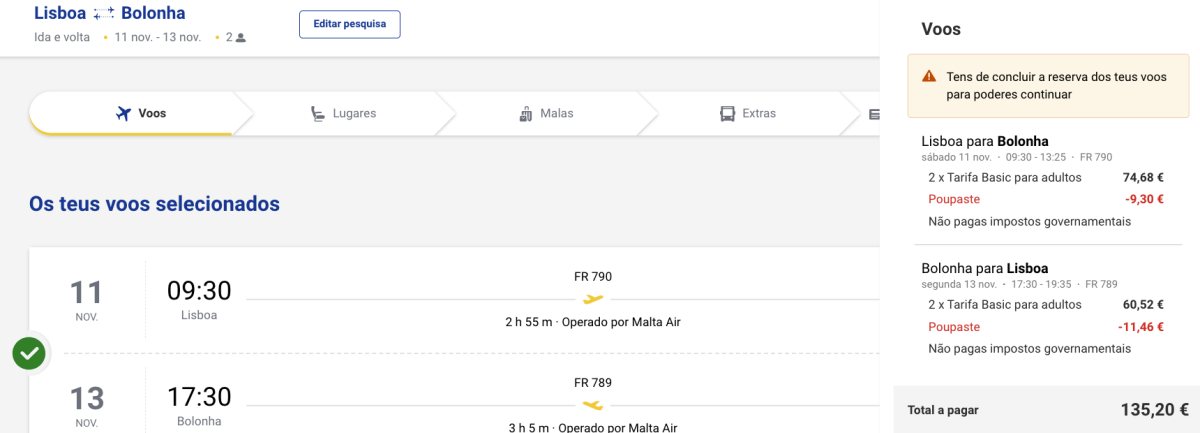Click the round-trip plane icon between Lisboa Bolonha
This screenshot has height=433, width=1200.
[x=104, y=13]
